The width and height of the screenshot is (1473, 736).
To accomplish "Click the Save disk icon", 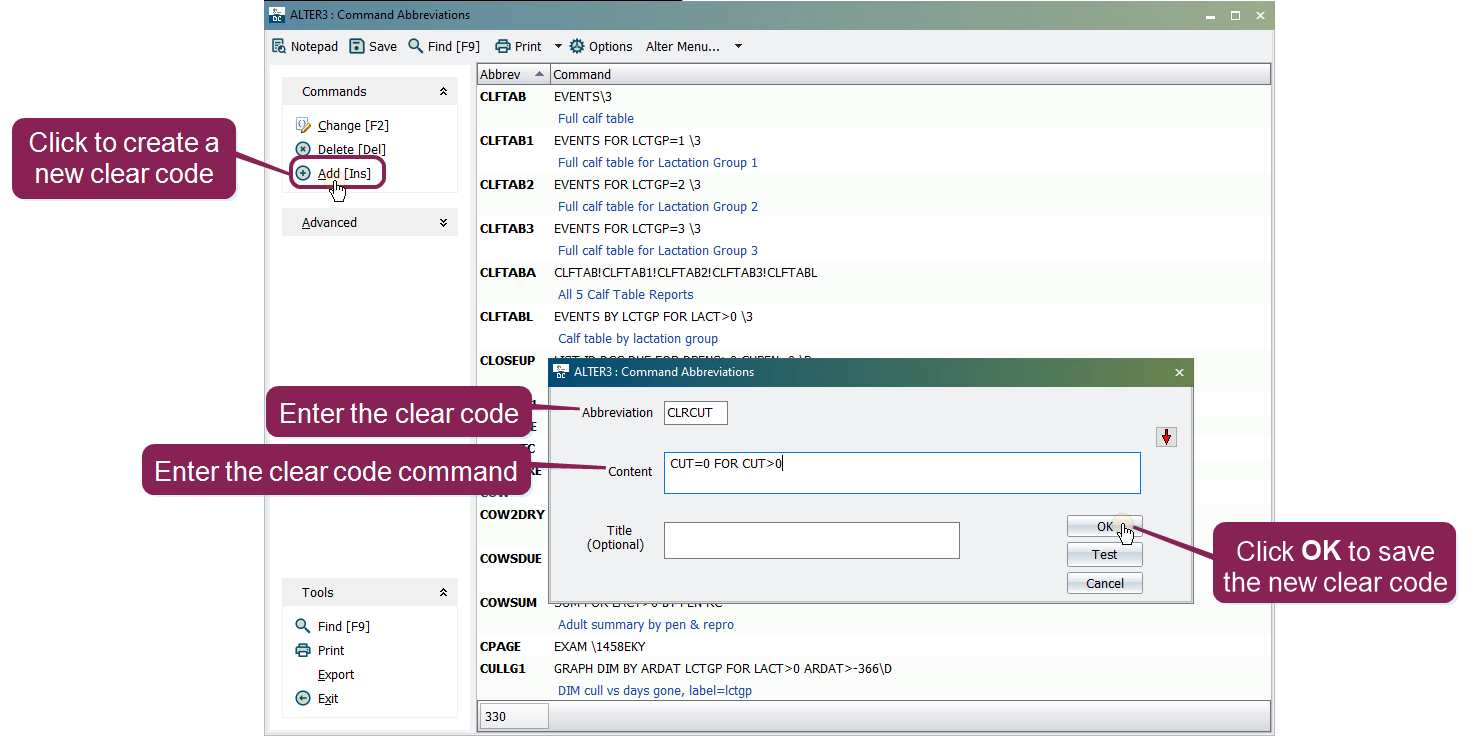I will [x=357, y=47].
